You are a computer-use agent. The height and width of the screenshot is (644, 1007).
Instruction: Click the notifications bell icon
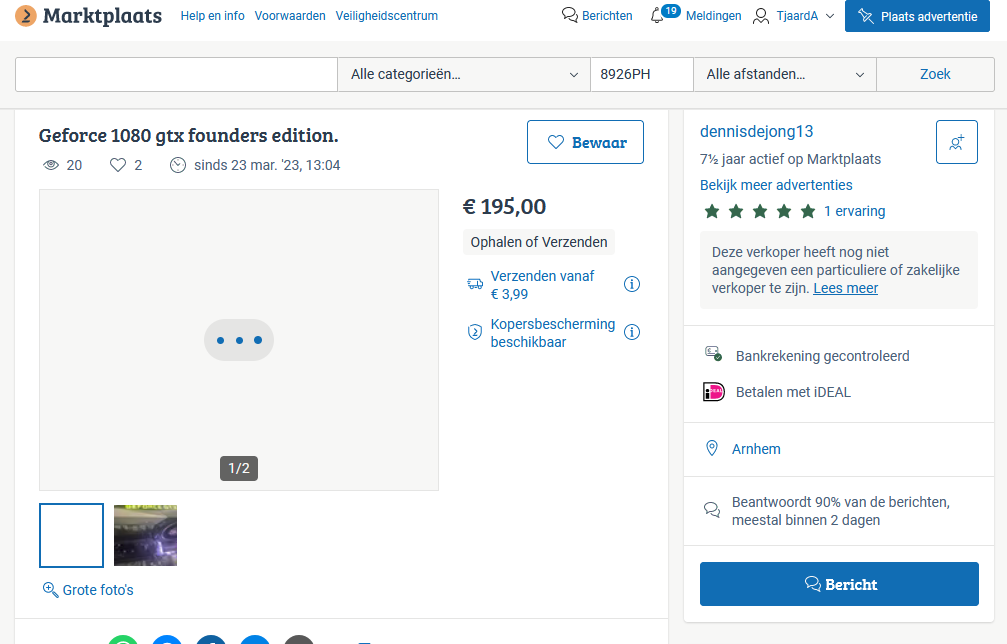pos(657,15)
